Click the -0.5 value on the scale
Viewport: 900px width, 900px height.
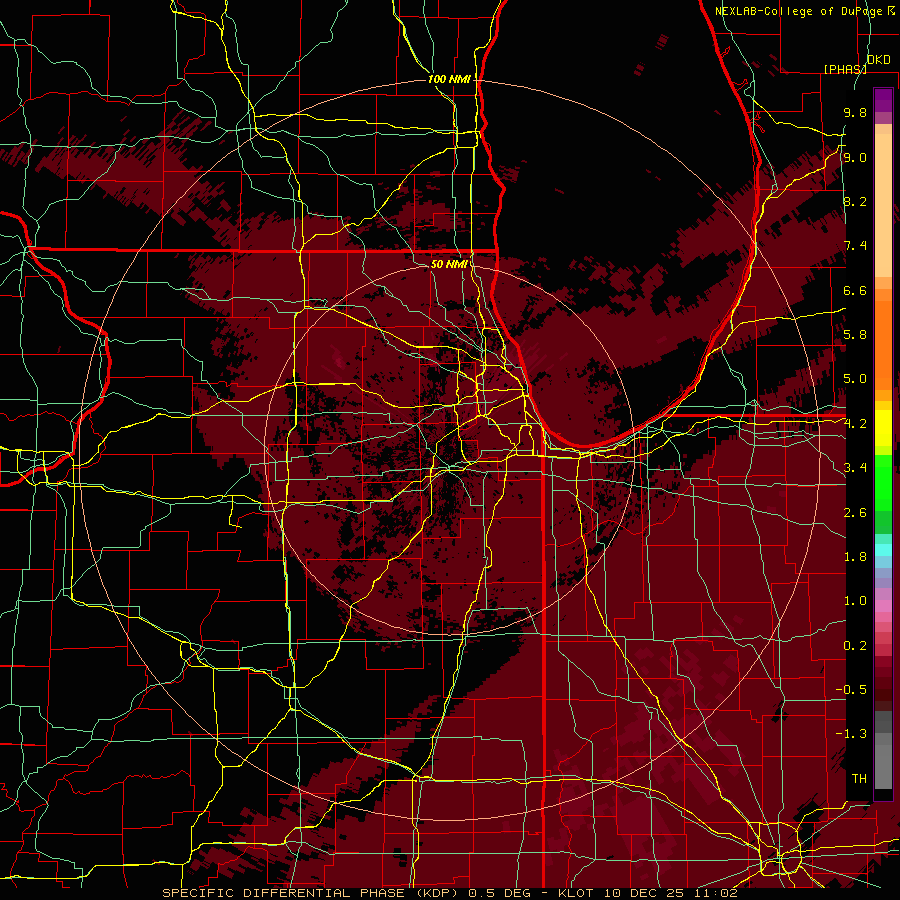tap(851, 689)
